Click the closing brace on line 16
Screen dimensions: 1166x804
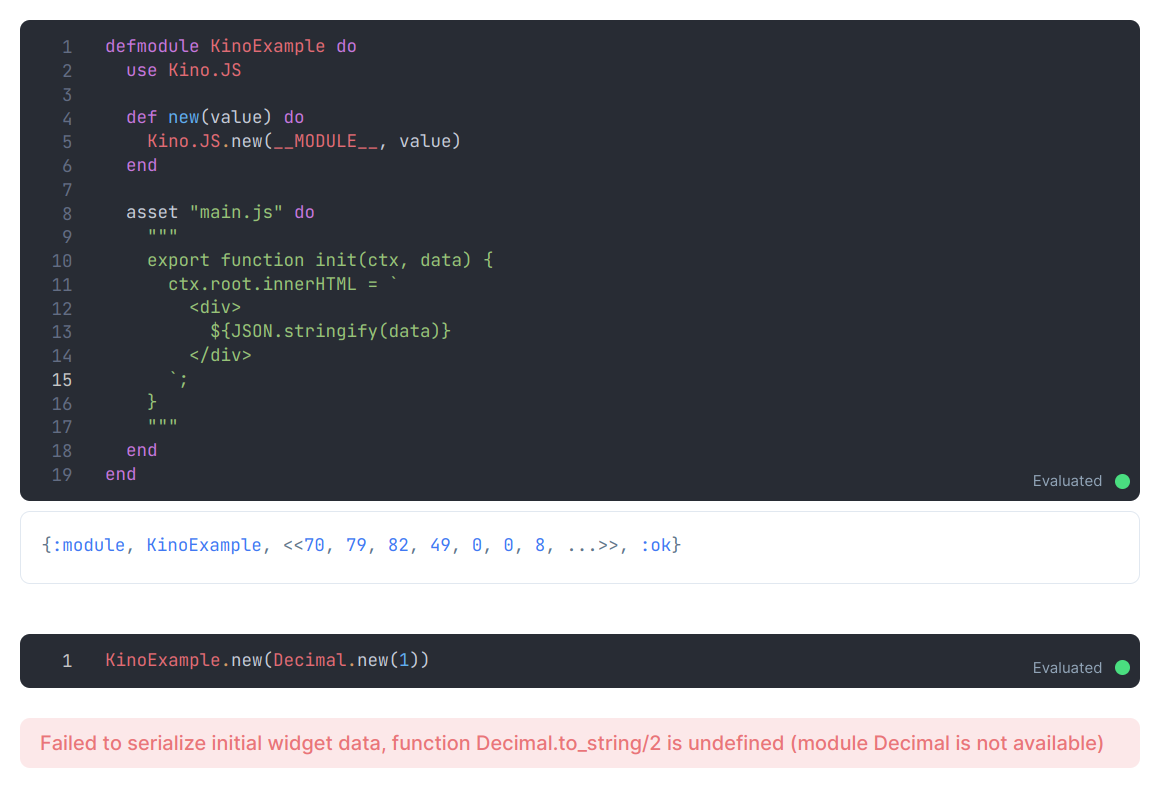pyautogui.click(x=152, y=402)
